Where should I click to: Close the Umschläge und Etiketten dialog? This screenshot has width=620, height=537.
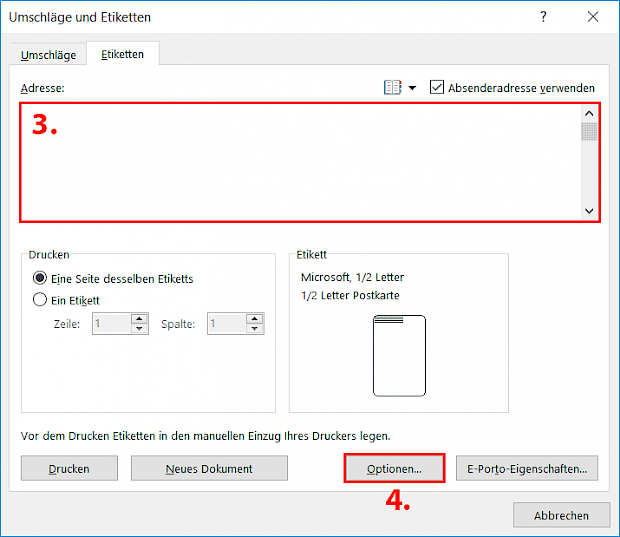tap(593, 17)
